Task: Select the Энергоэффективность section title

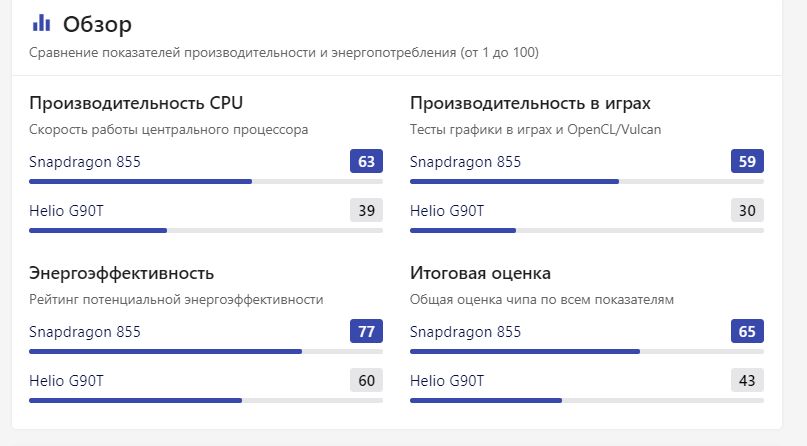Action: click(121, 273)
